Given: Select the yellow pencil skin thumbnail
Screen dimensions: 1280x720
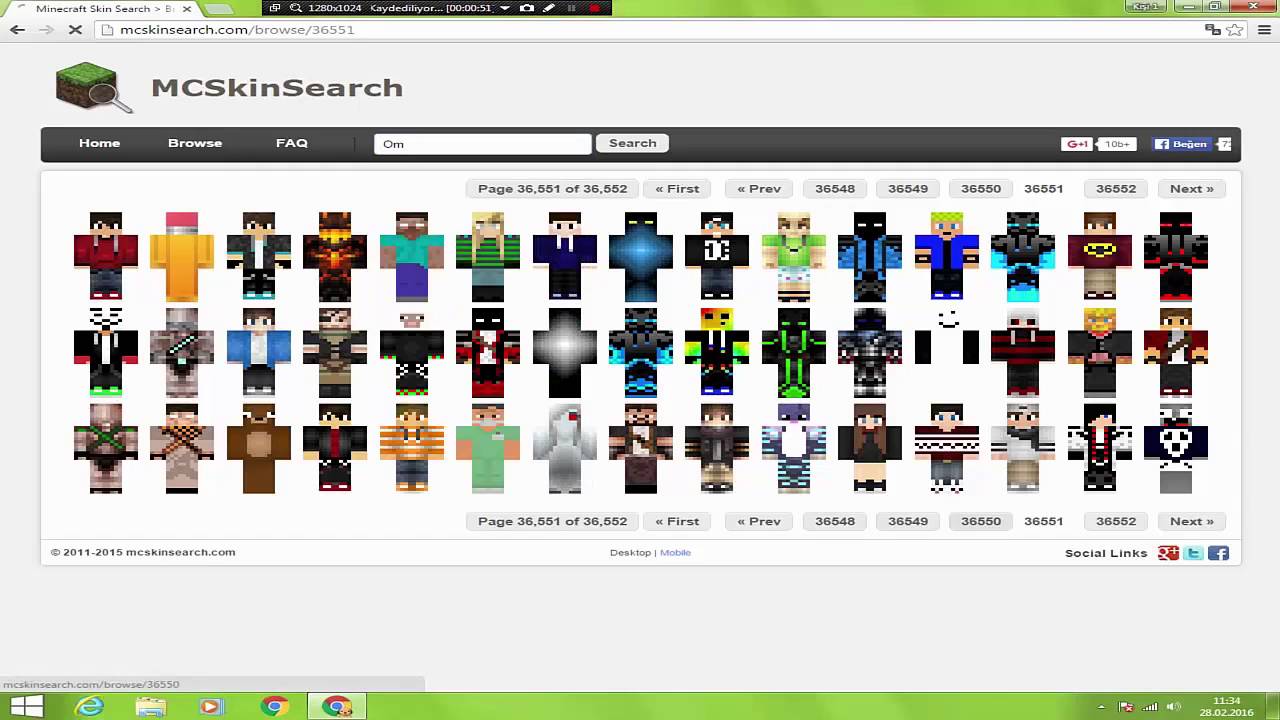Looking at the screenshot, I should click(182, 256).
